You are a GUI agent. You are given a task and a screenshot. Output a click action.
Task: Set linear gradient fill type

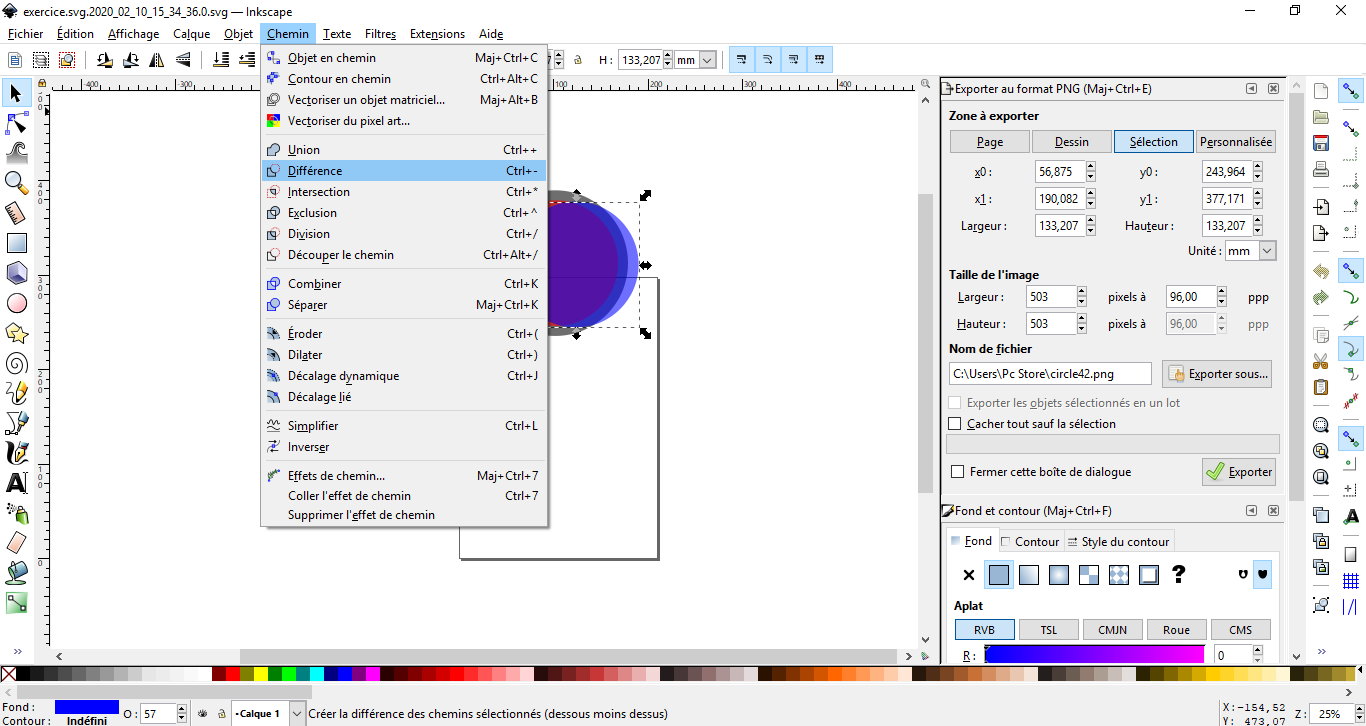1029,575
